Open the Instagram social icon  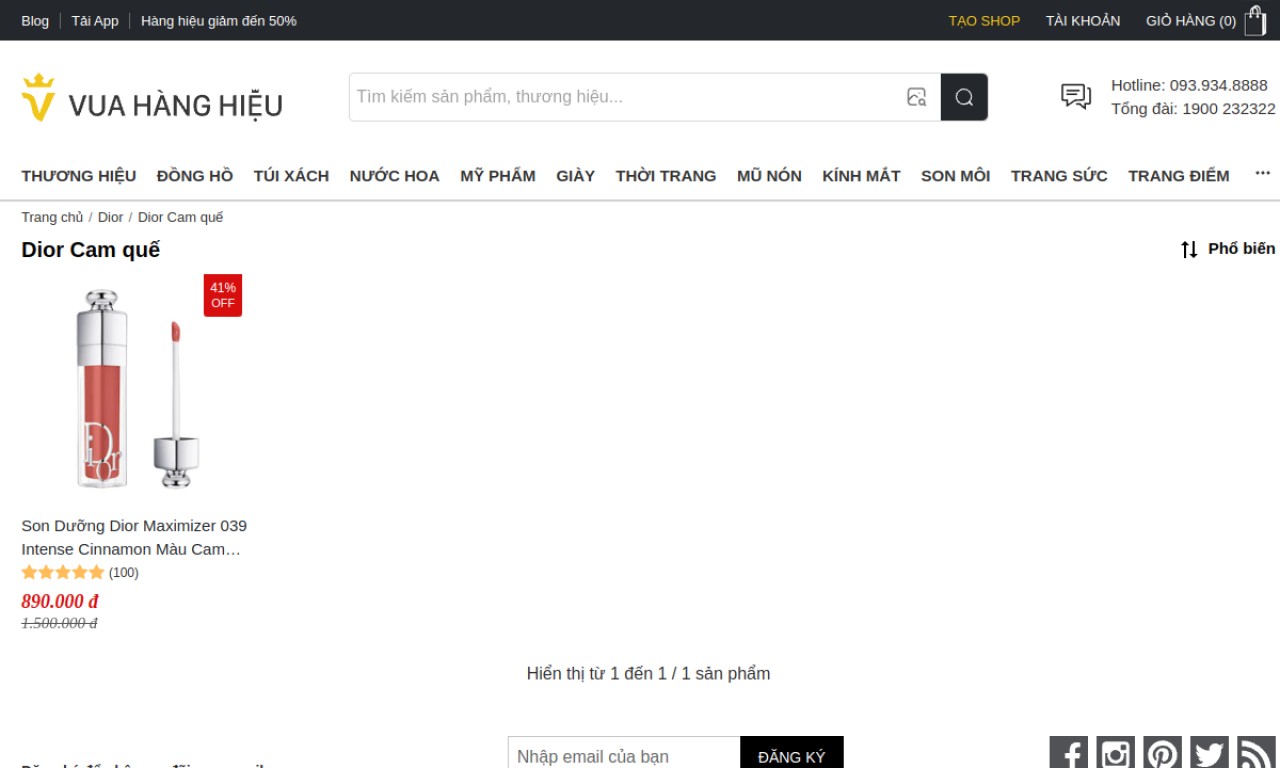1115,753
